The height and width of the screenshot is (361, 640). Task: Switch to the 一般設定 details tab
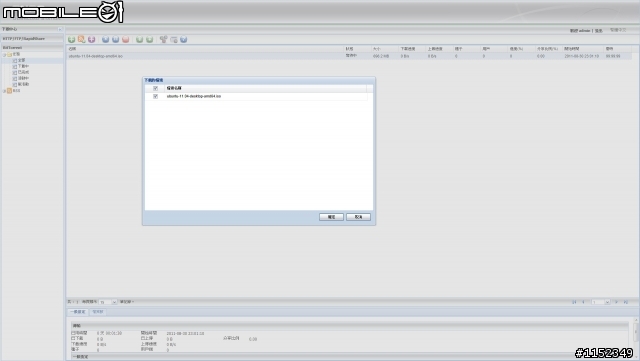tap(78, 312)
